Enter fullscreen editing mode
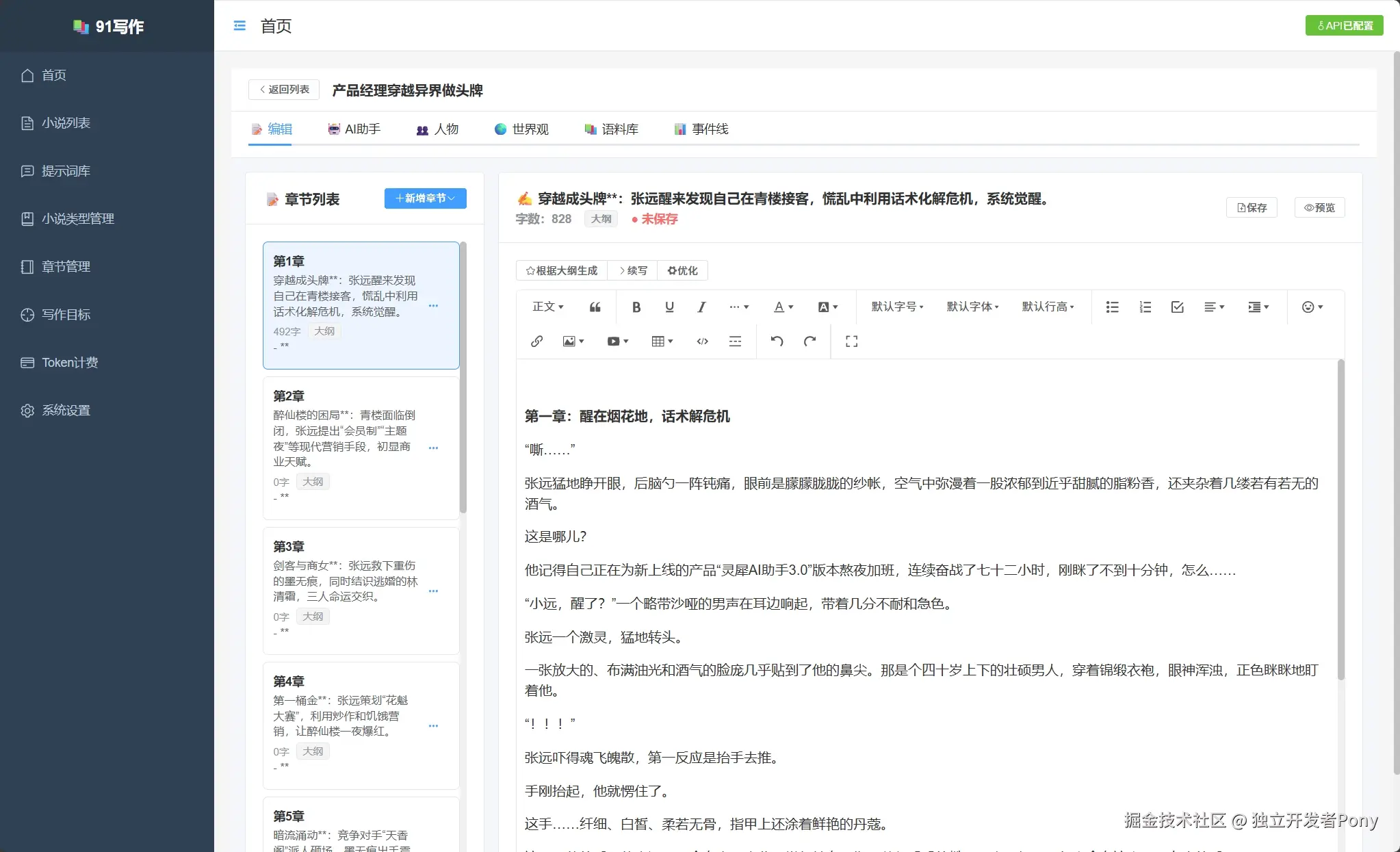 851,341
